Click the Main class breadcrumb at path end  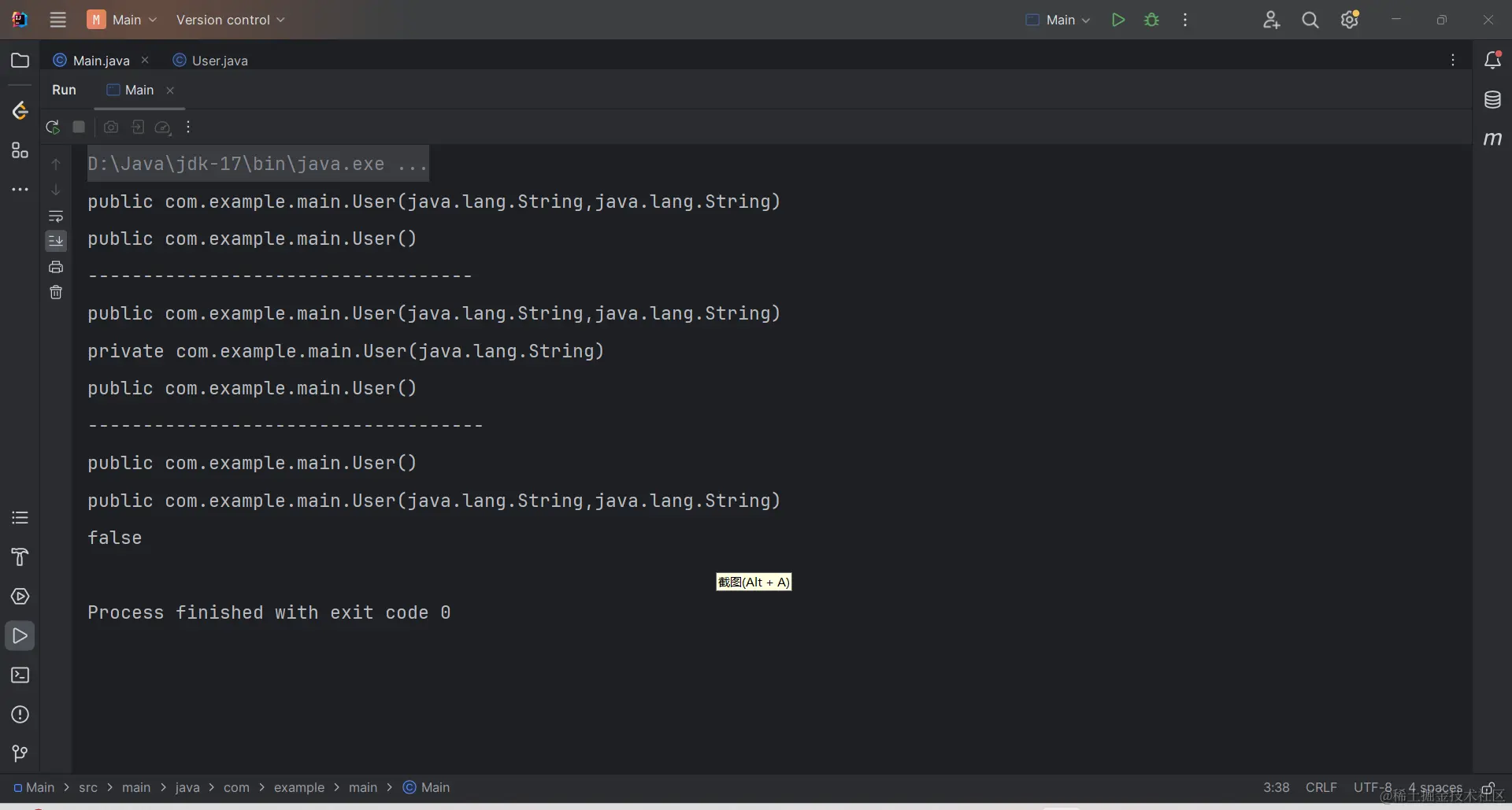pos(426,787)
